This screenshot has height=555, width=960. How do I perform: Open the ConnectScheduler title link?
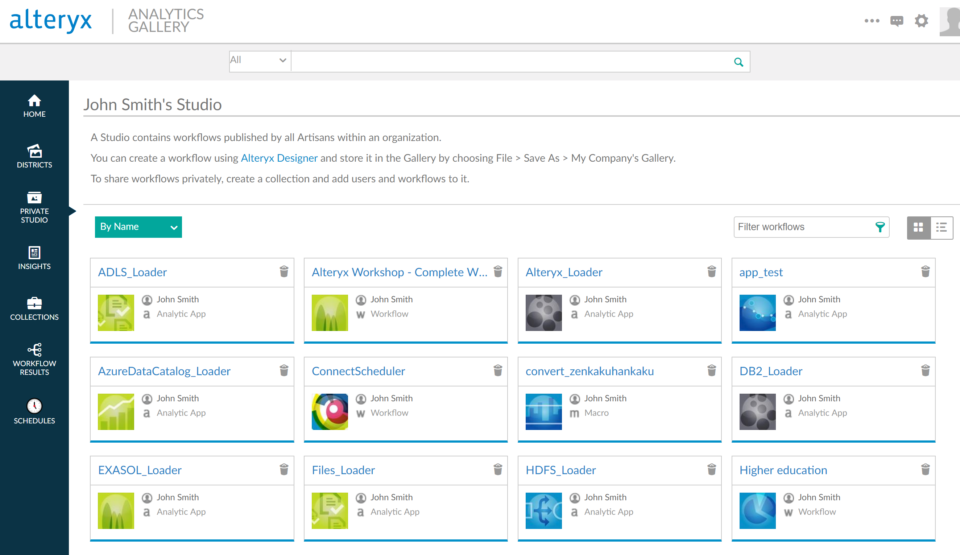click(x=358, y=371)
